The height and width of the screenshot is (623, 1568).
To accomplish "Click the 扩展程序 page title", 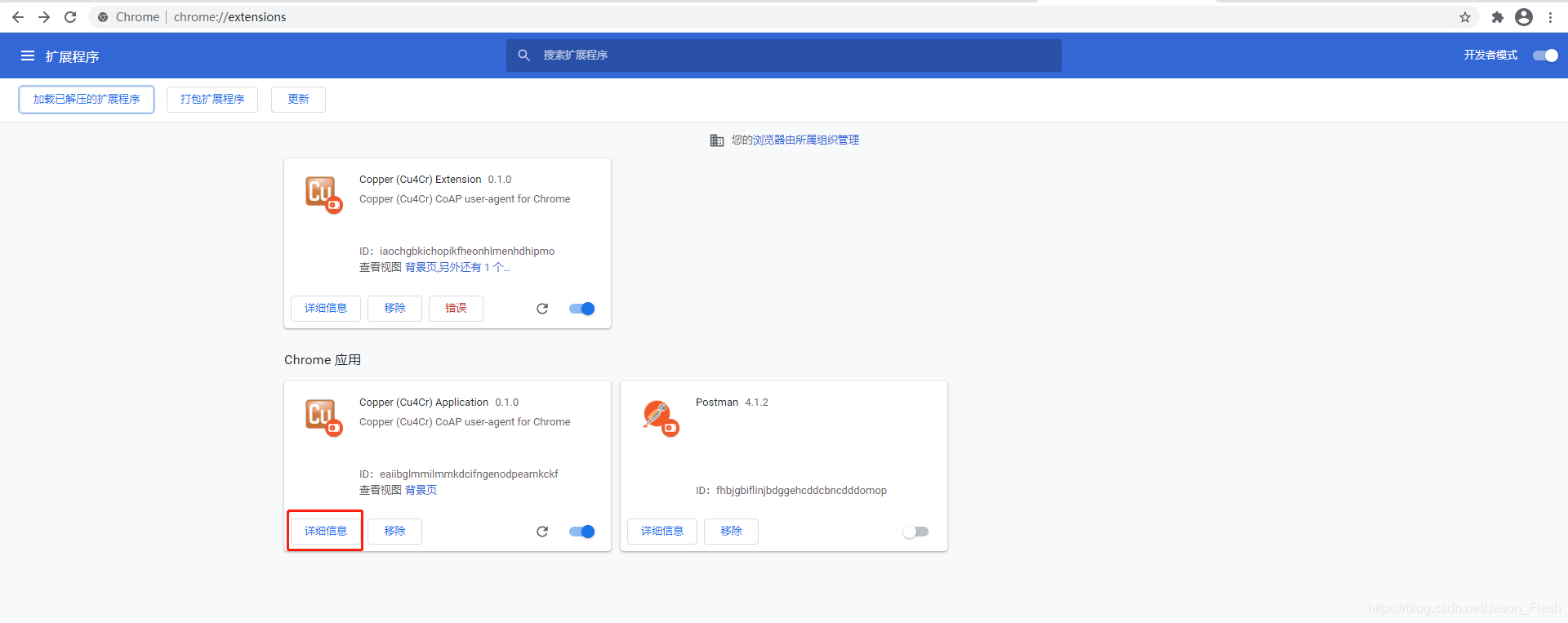I will coord(72,56).
